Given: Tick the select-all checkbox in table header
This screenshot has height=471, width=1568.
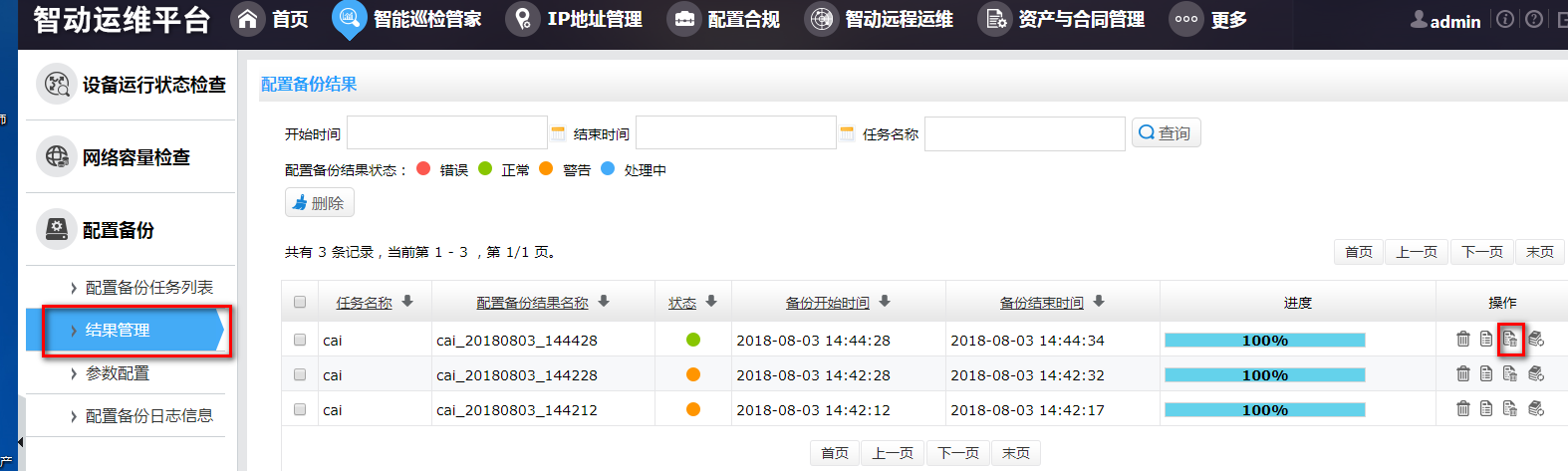Looking at the screenshot, I should tap(300, 302).
